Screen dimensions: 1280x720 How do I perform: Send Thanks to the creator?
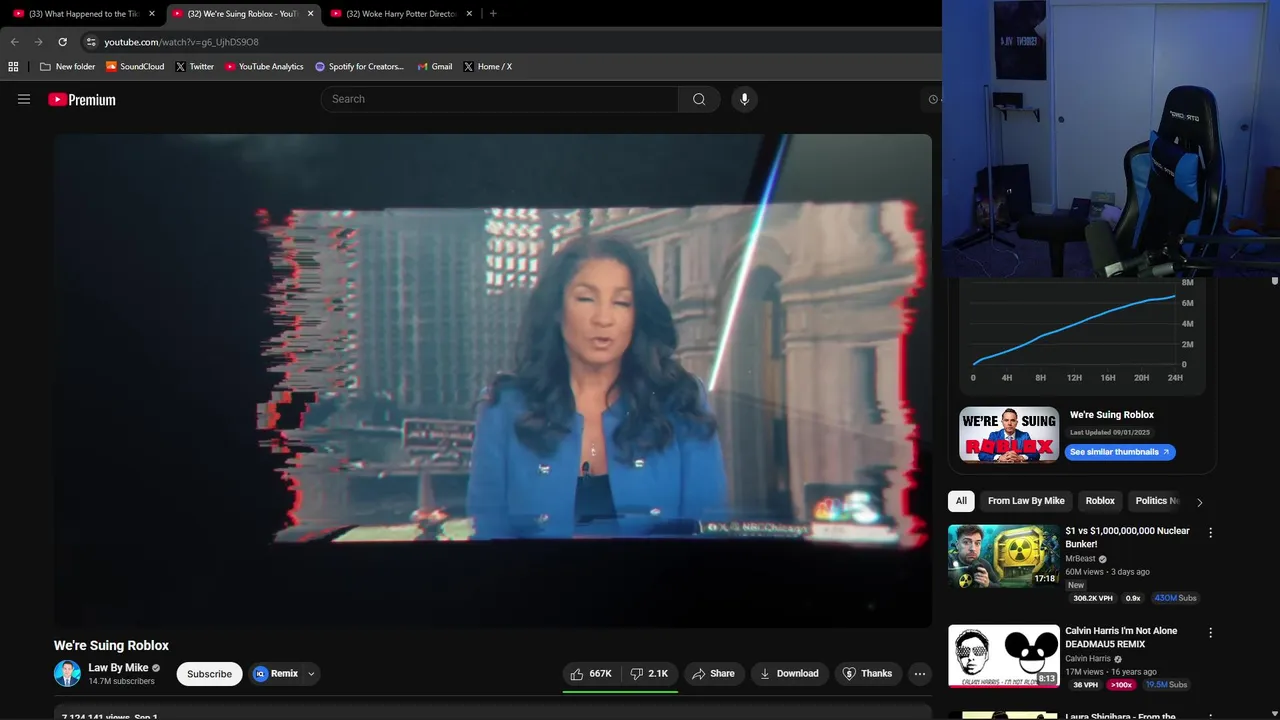[x=867, y=674]
